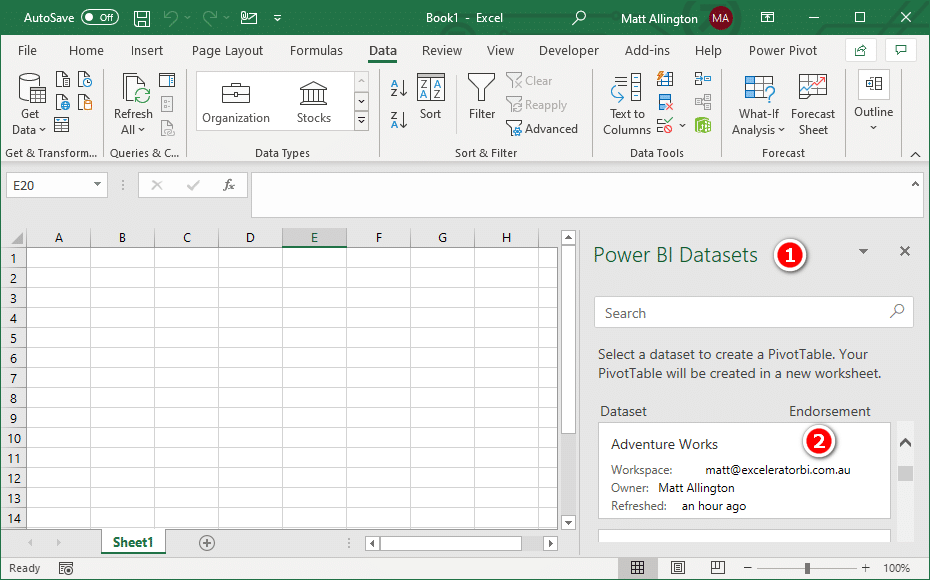The image size is (930, 580).
Task: Click the 100% zoom level
Action: click(x=896, y=568)
